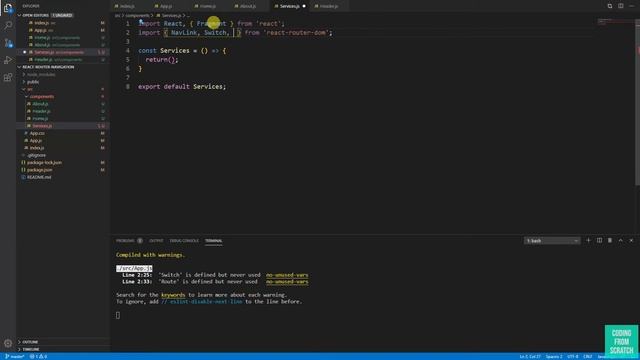Open Services.js in the Open Editors list
640x360 pixels.
[63, 52]
